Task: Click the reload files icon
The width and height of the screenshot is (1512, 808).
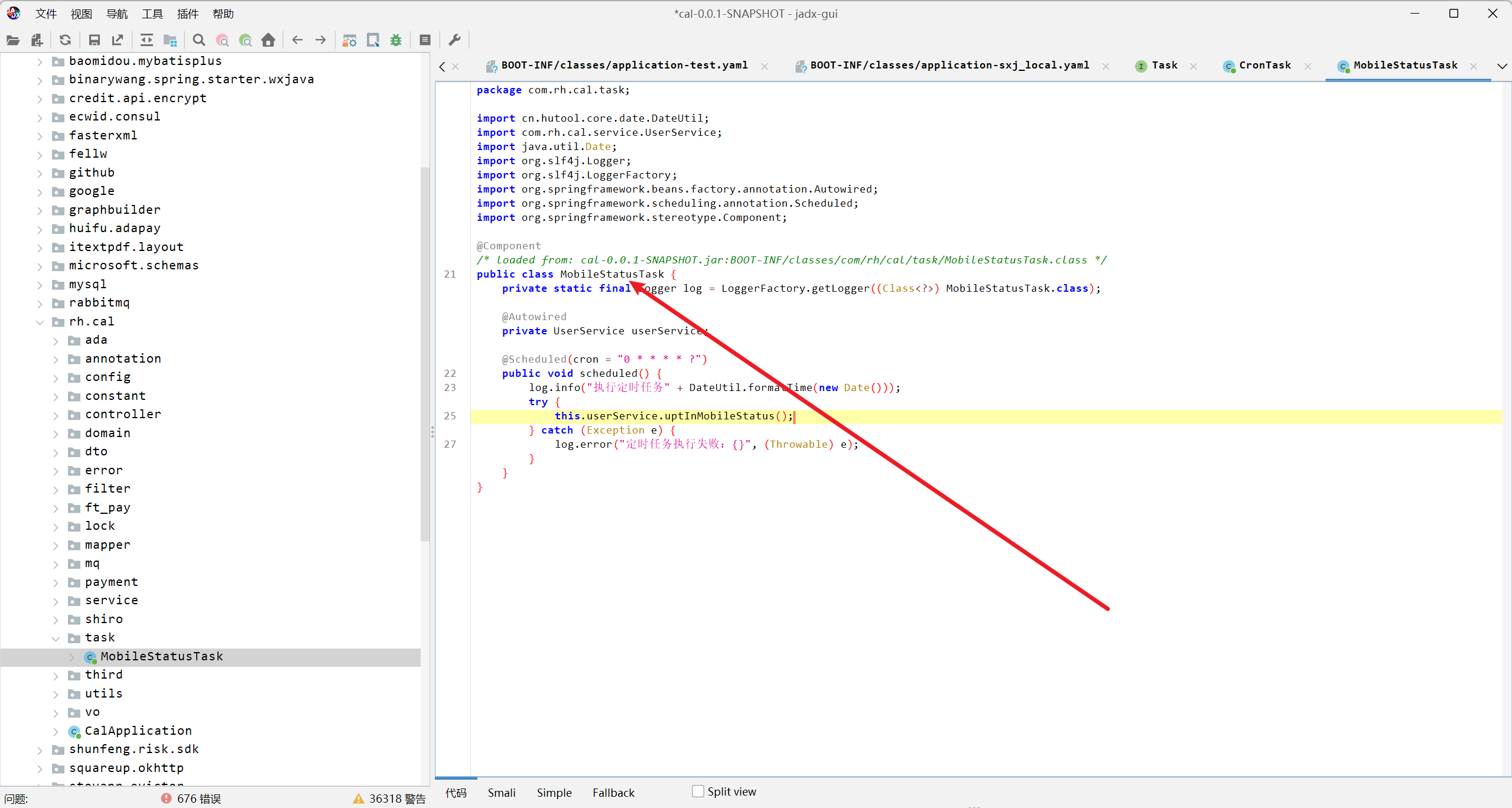Action: click(x=65, y=40)
